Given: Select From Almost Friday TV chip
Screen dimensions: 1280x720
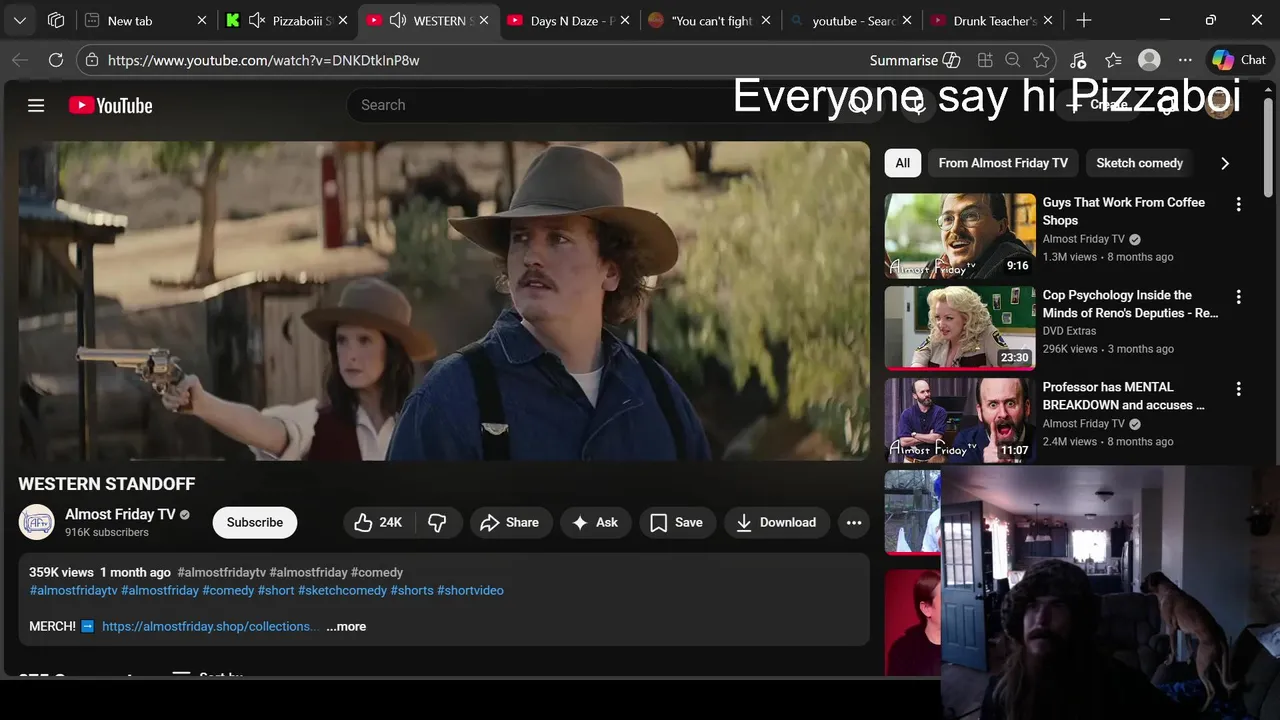Looking at the screenshot, I should tap(1003, 163).
